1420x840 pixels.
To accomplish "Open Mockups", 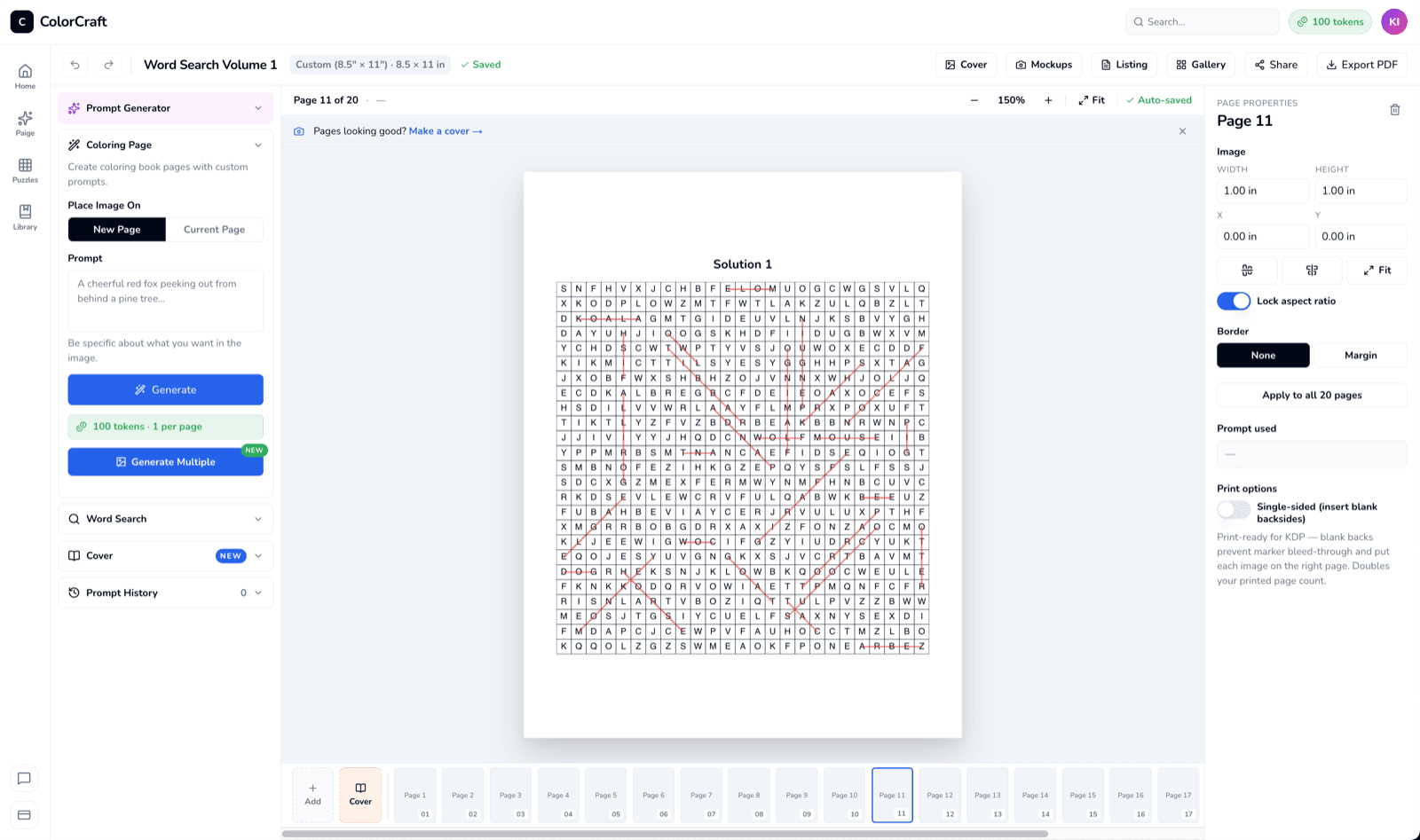I will pos(1044,65).
